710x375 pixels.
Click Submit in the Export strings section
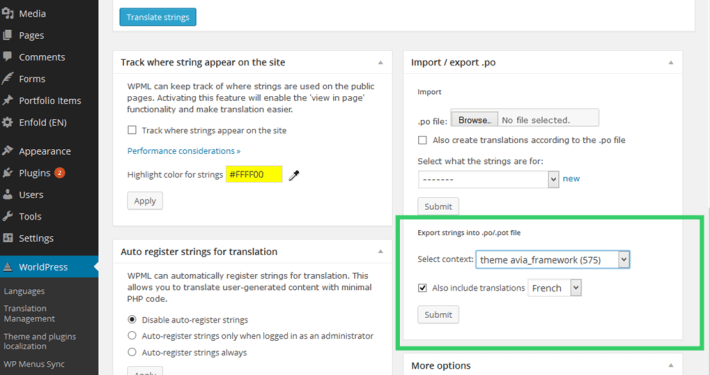click(438, 315)
